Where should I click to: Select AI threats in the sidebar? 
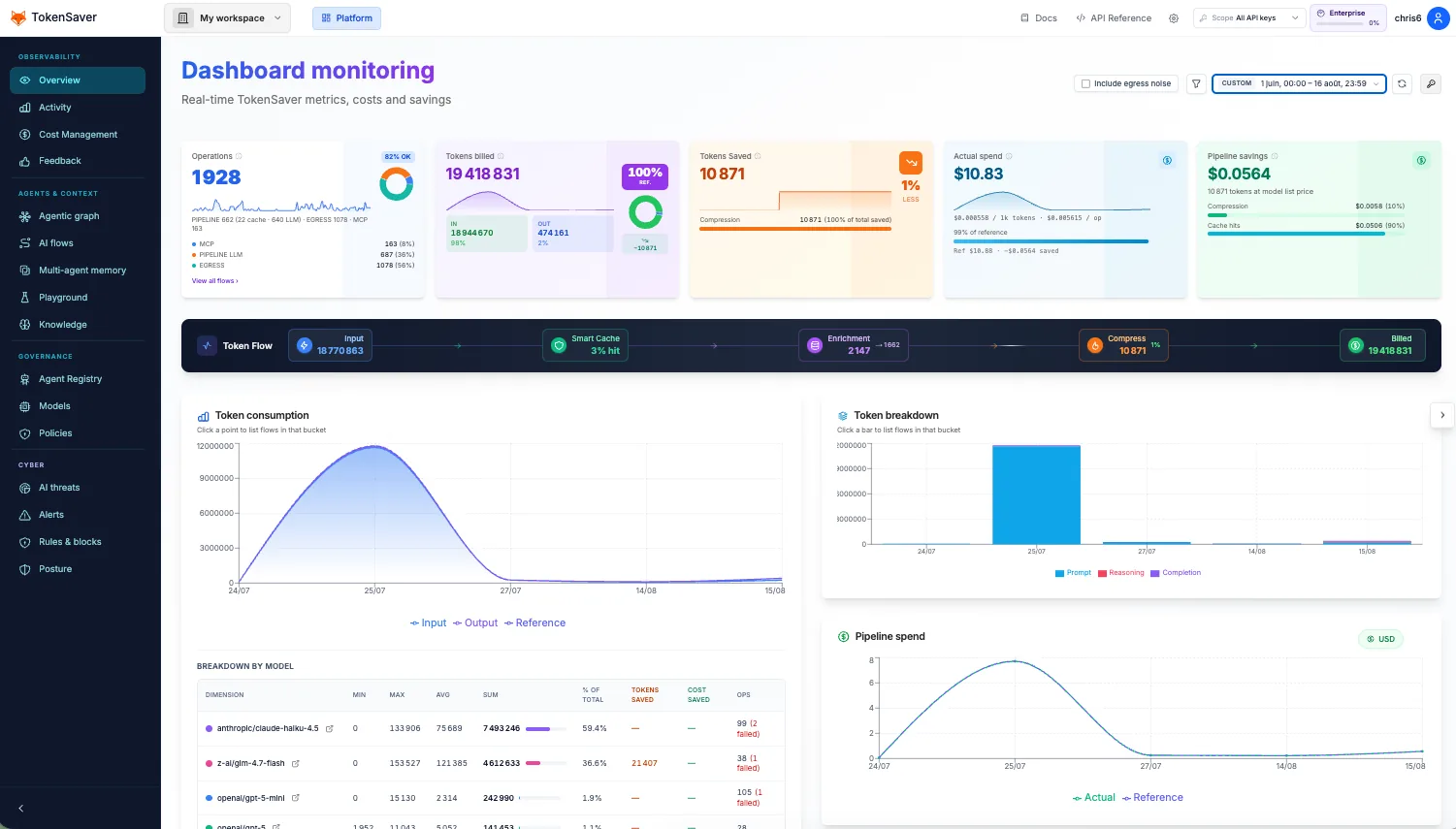click(78, 488)
